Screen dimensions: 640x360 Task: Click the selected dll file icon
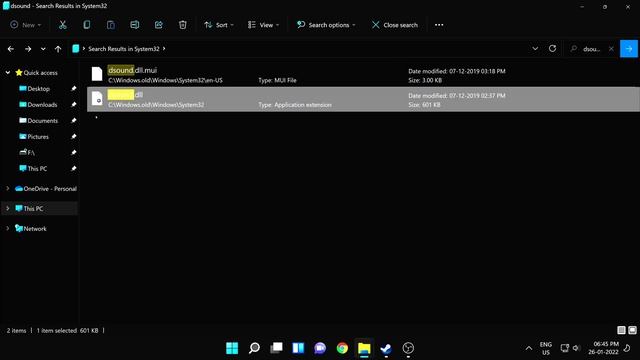coord(97,99)
